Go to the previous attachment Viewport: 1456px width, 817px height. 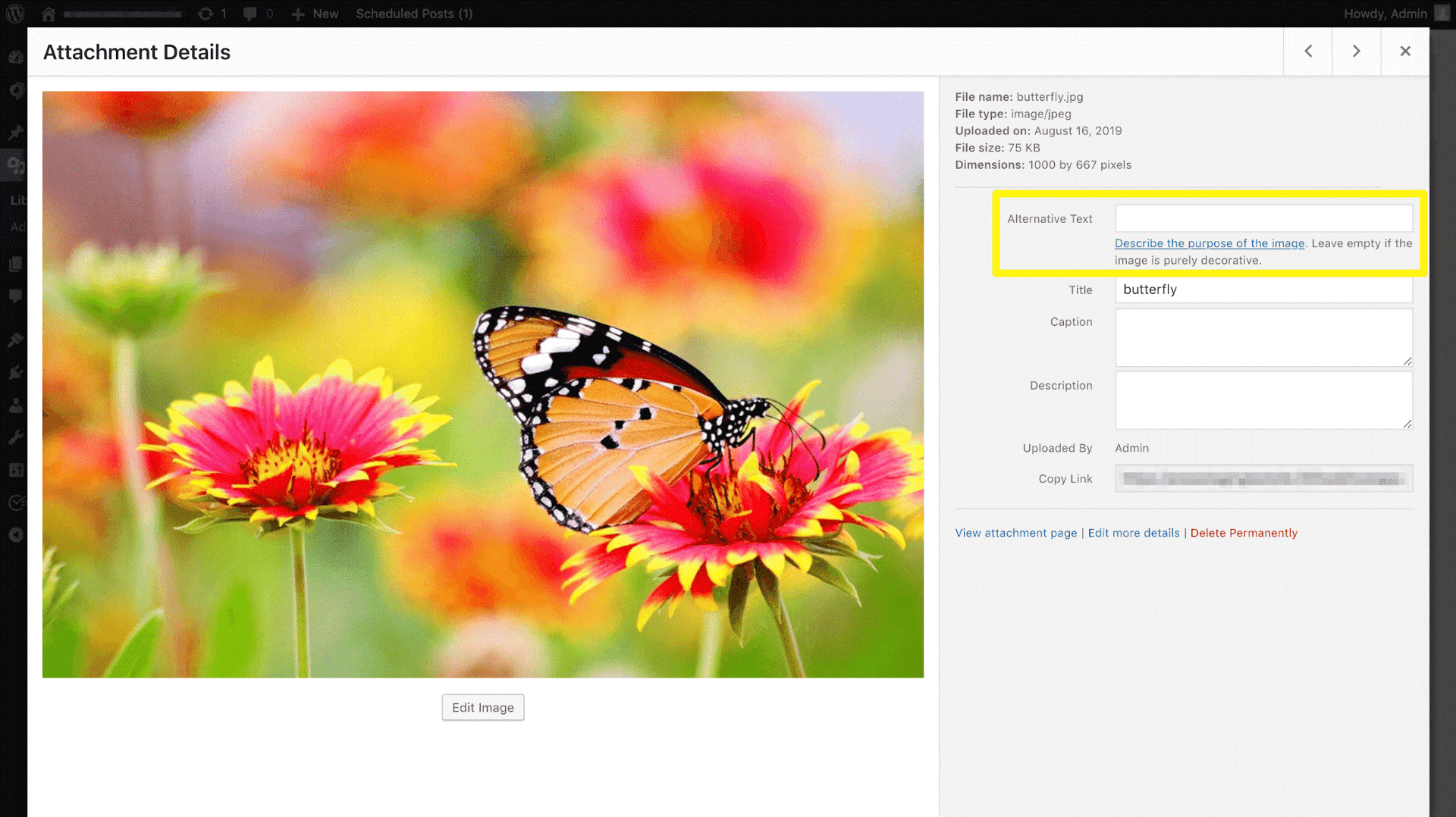click(1307, 52)
